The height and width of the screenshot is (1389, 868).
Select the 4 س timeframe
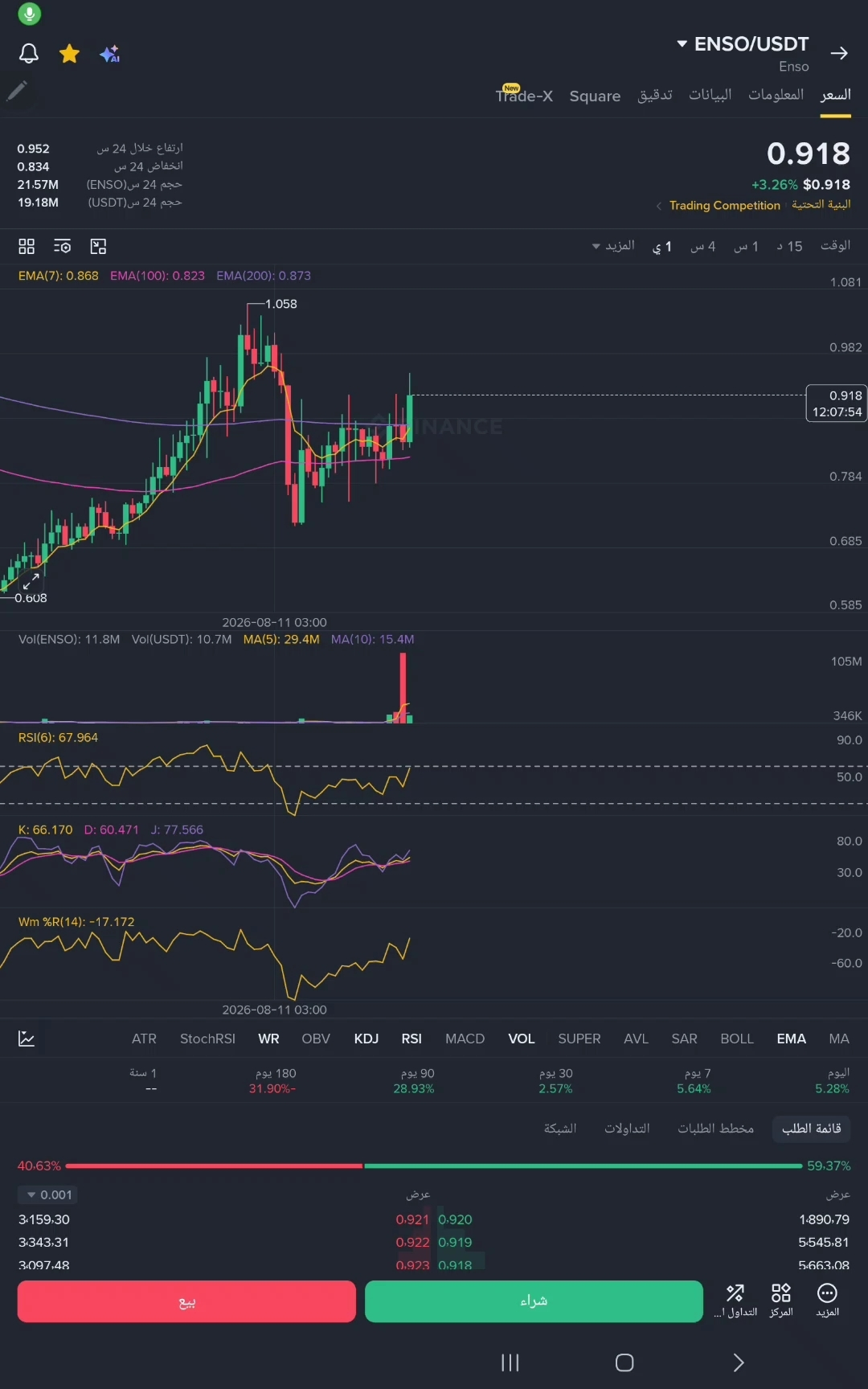[703, 246]
